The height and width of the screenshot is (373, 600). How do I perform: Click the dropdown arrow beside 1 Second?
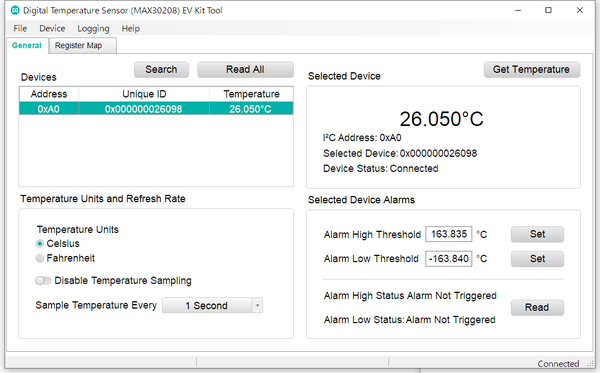258,305
